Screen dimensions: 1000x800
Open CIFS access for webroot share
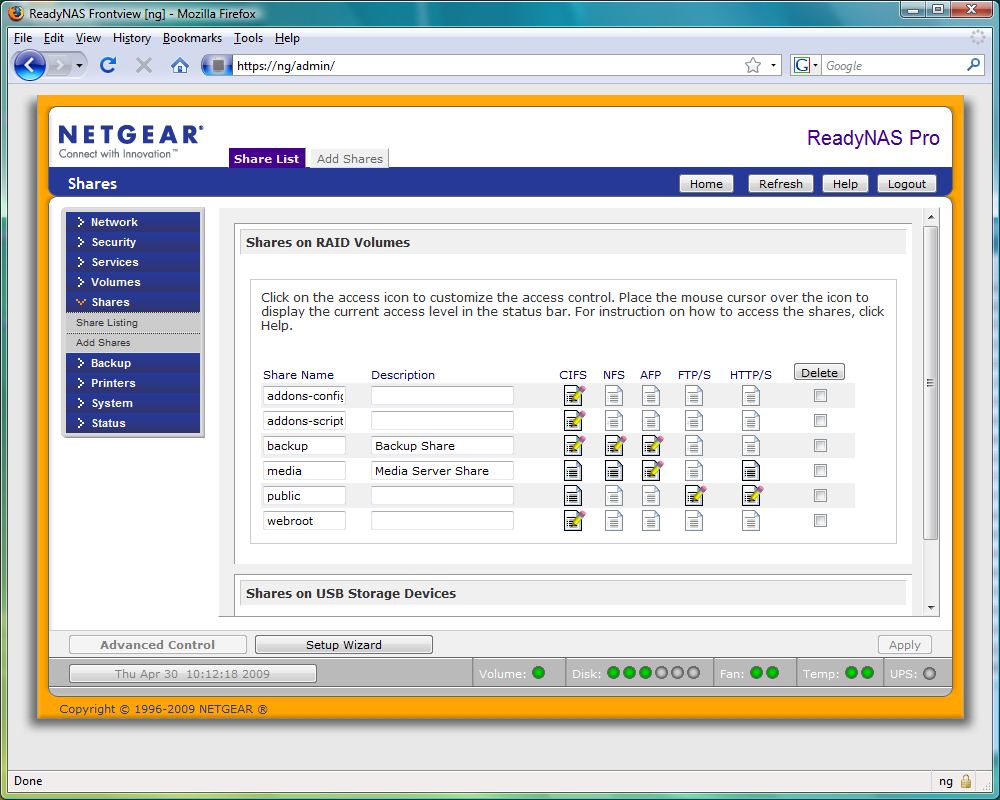574,521
